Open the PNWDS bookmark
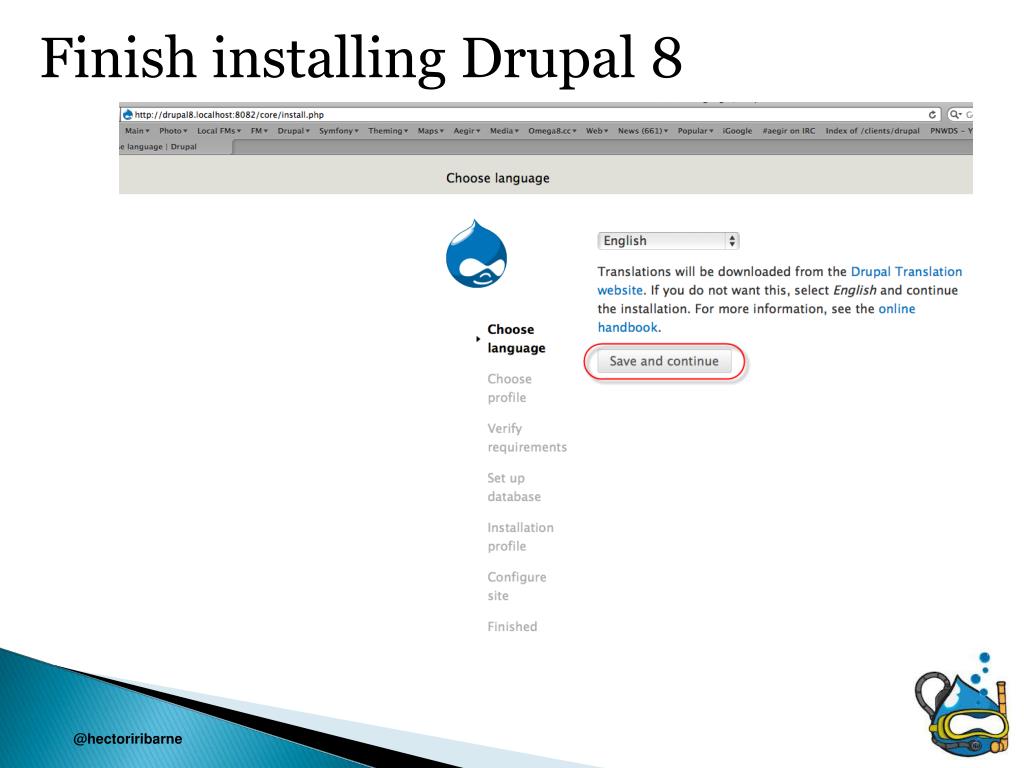Screen dimensions: 1024x768 tap(951, 131)
